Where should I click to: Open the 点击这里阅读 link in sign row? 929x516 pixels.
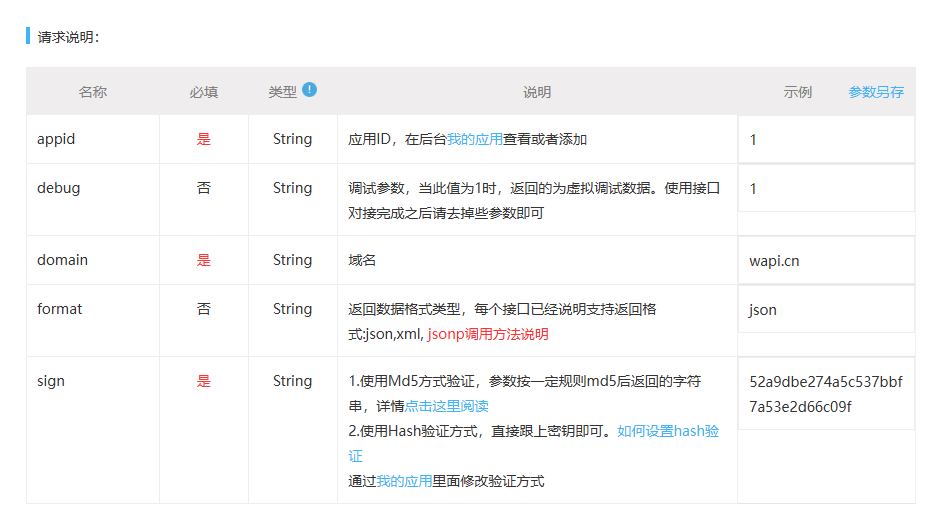(x=446, y=406)
